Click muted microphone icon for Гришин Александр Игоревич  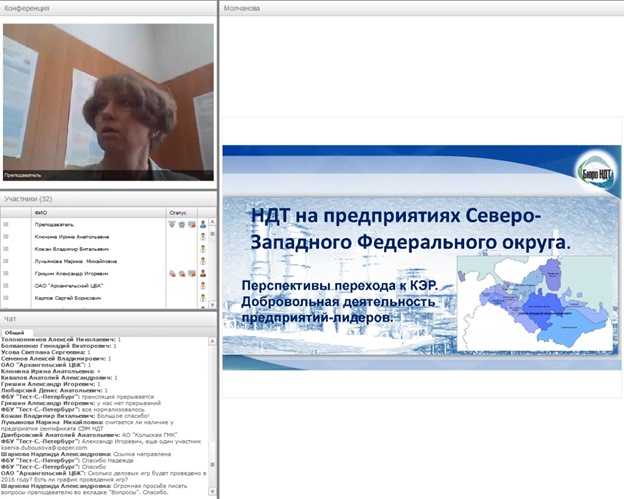click(172, 273)
